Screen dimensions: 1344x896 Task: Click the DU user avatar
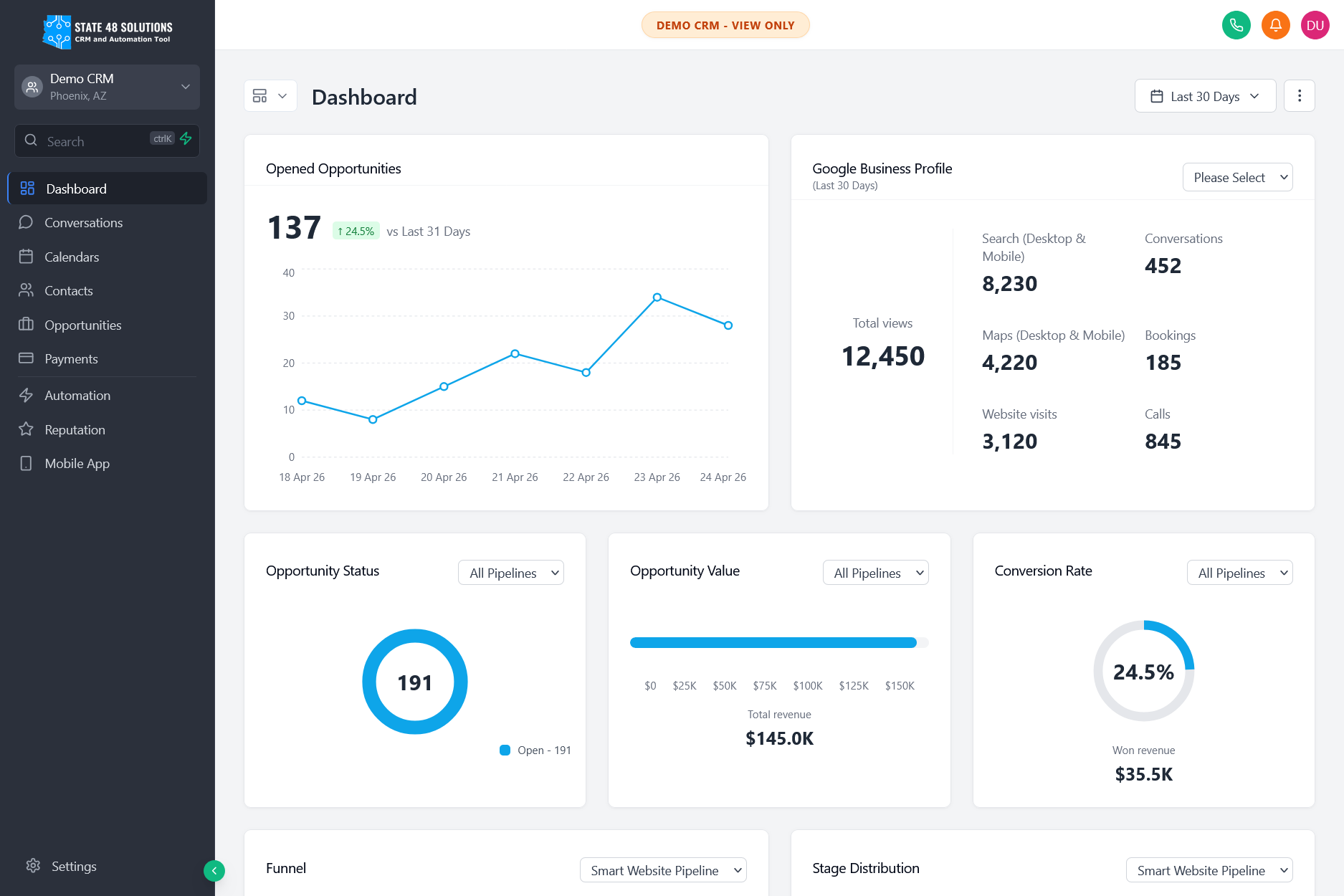(1315, 24)
